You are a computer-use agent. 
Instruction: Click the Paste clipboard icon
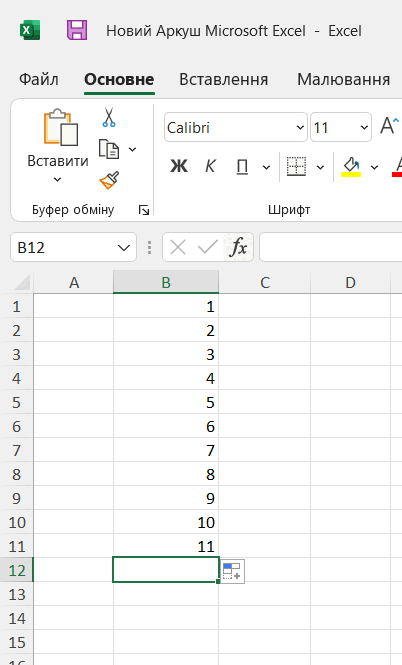point(61,127)
